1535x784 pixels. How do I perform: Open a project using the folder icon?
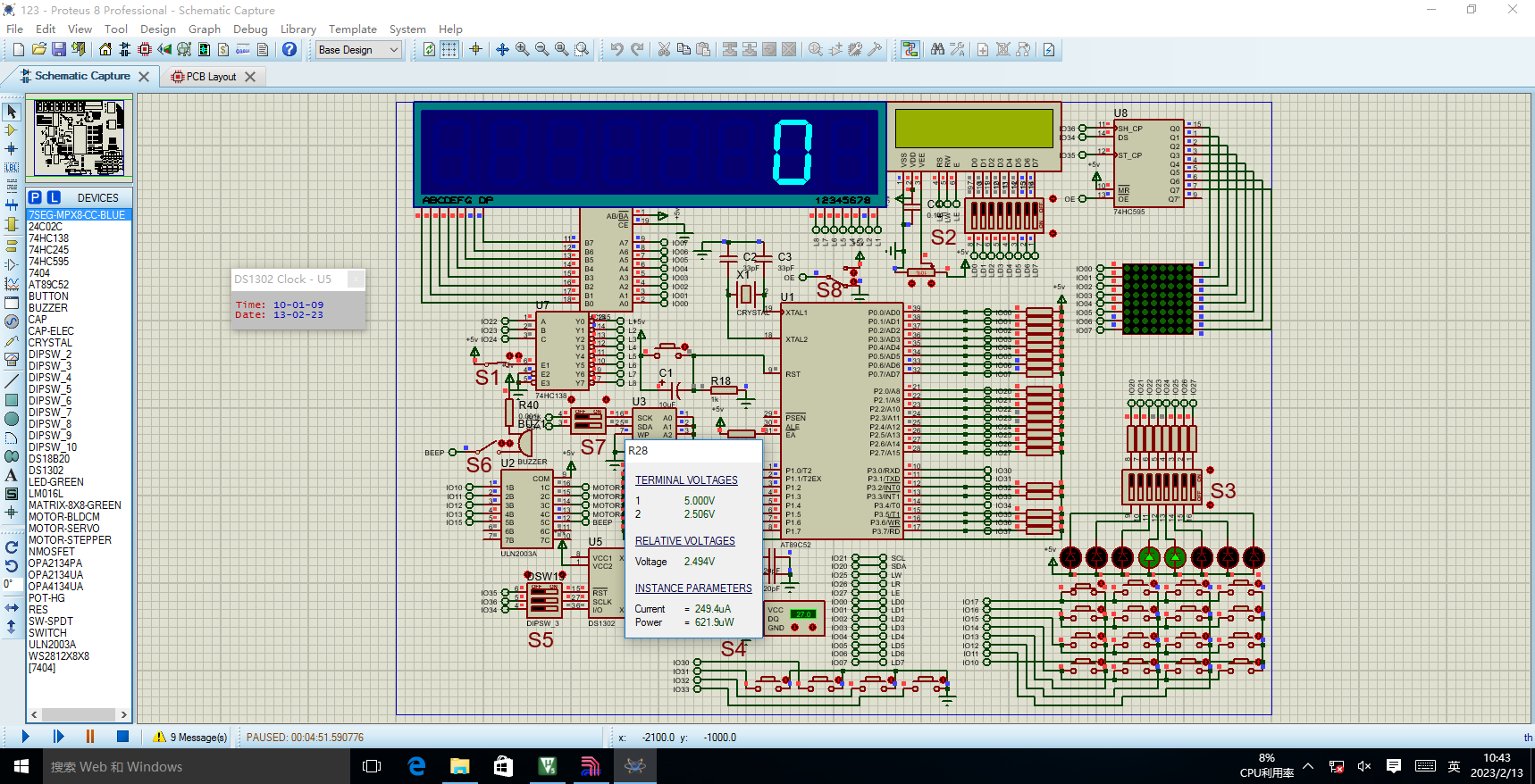[x=38, y=50]
